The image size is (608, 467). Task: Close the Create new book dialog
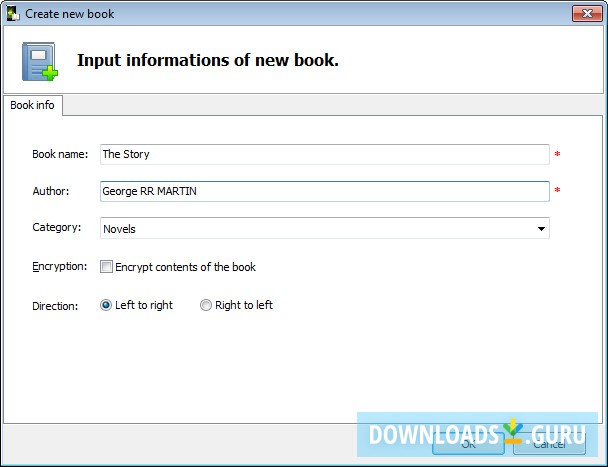(587, 14)
